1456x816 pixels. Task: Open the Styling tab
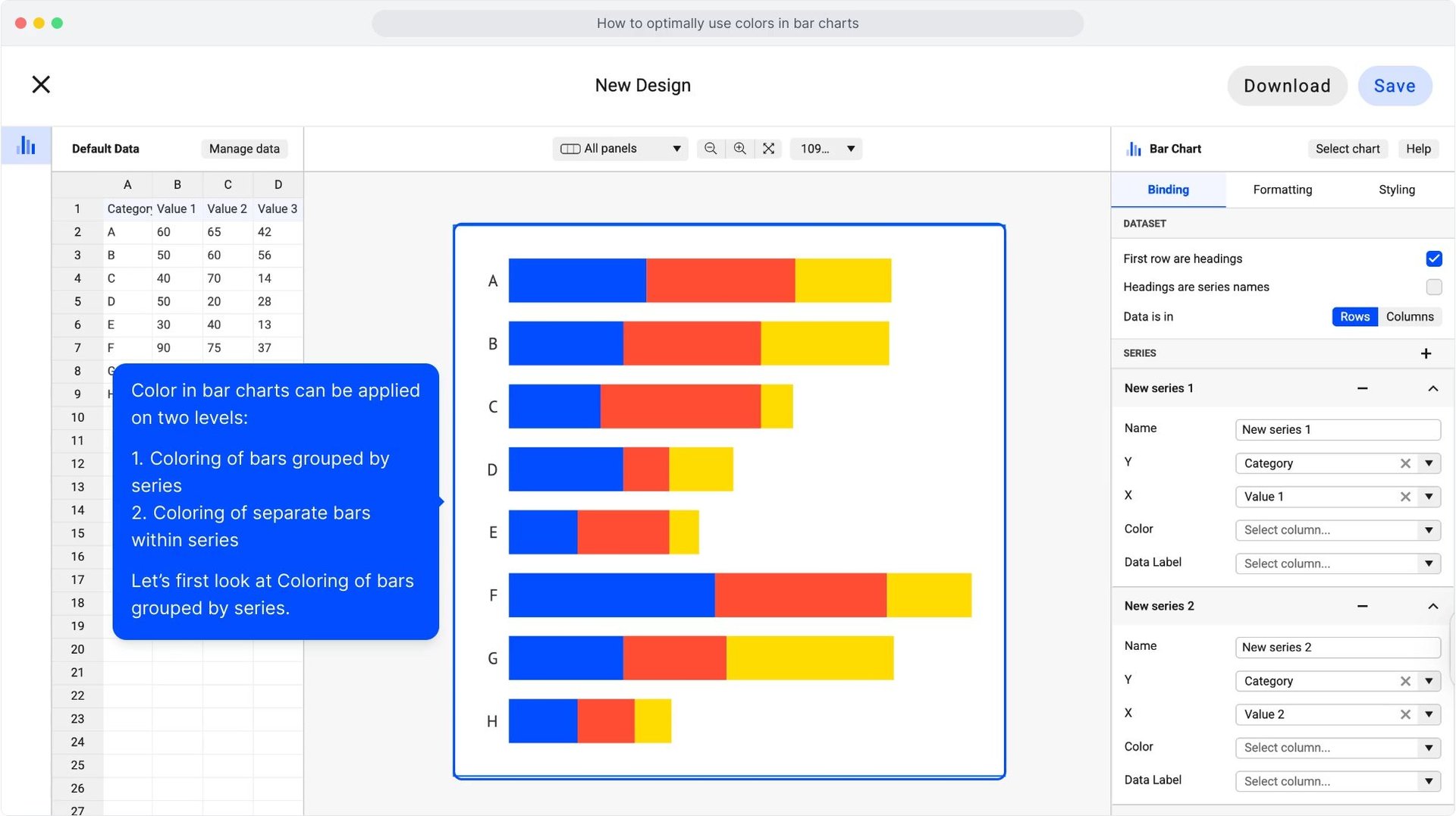pyautogui.click(x=1396, y=190)
